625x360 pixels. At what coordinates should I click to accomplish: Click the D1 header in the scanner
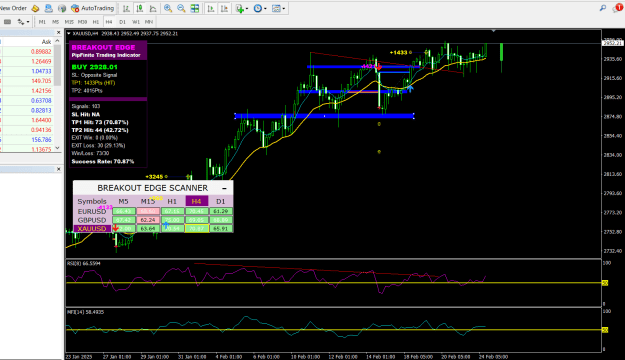coord(220,201)
